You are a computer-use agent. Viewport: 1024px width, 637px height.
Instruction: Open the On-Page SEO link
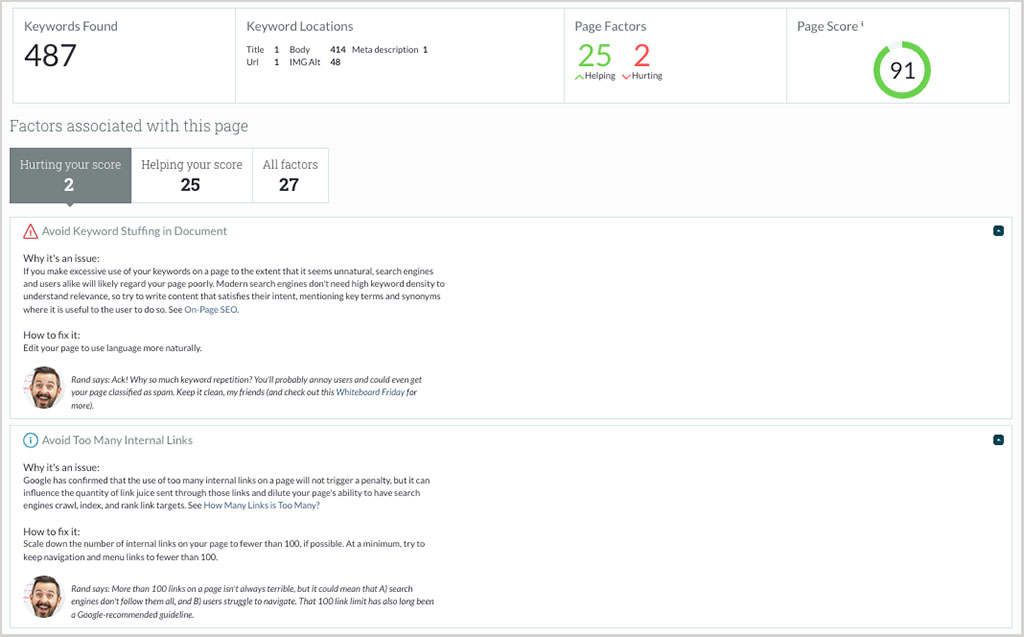coord(211,310)
